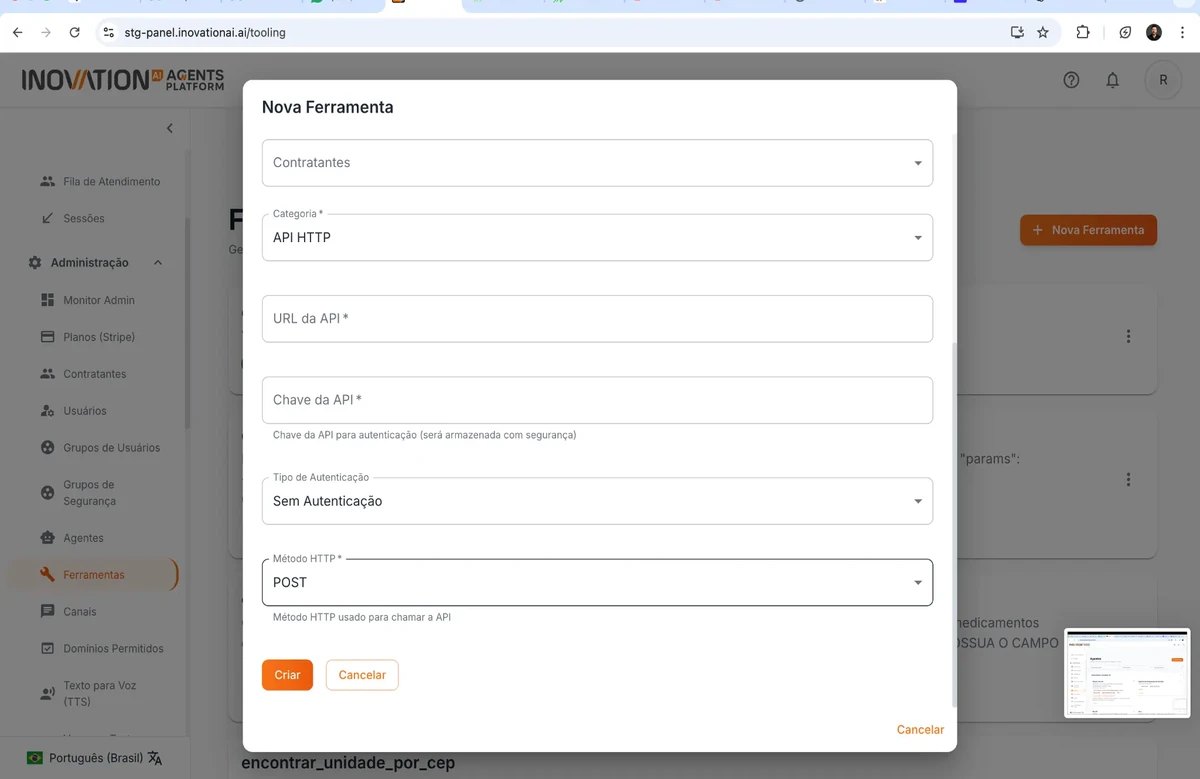This screenshot has width=1200, height=779.
Task: Click the Fila de Atendimento people icon
Action: coord(47,181)
